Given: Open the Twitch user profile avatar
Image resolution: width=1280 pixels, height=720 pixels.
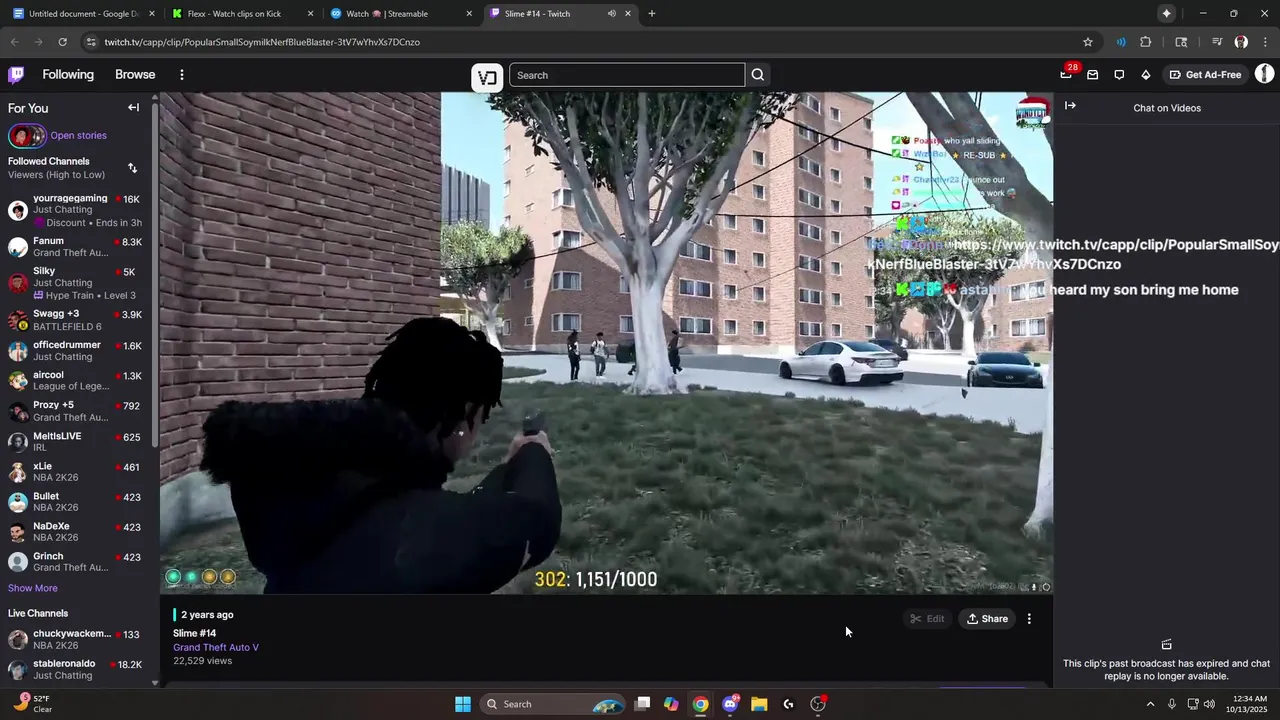Looking at the screenshot, I should point(1264,74).
